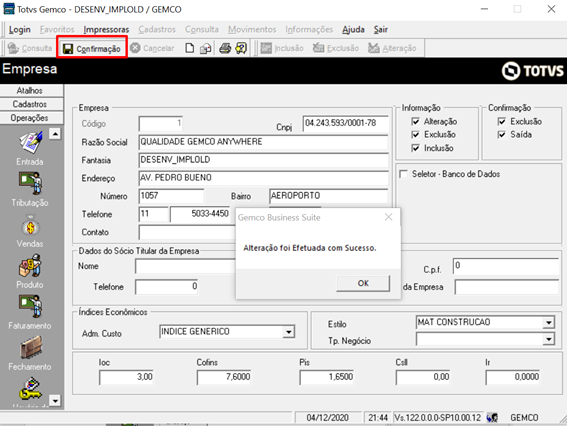Click the Número input field
The image size is (567, 426).
[x=171, y=196]
